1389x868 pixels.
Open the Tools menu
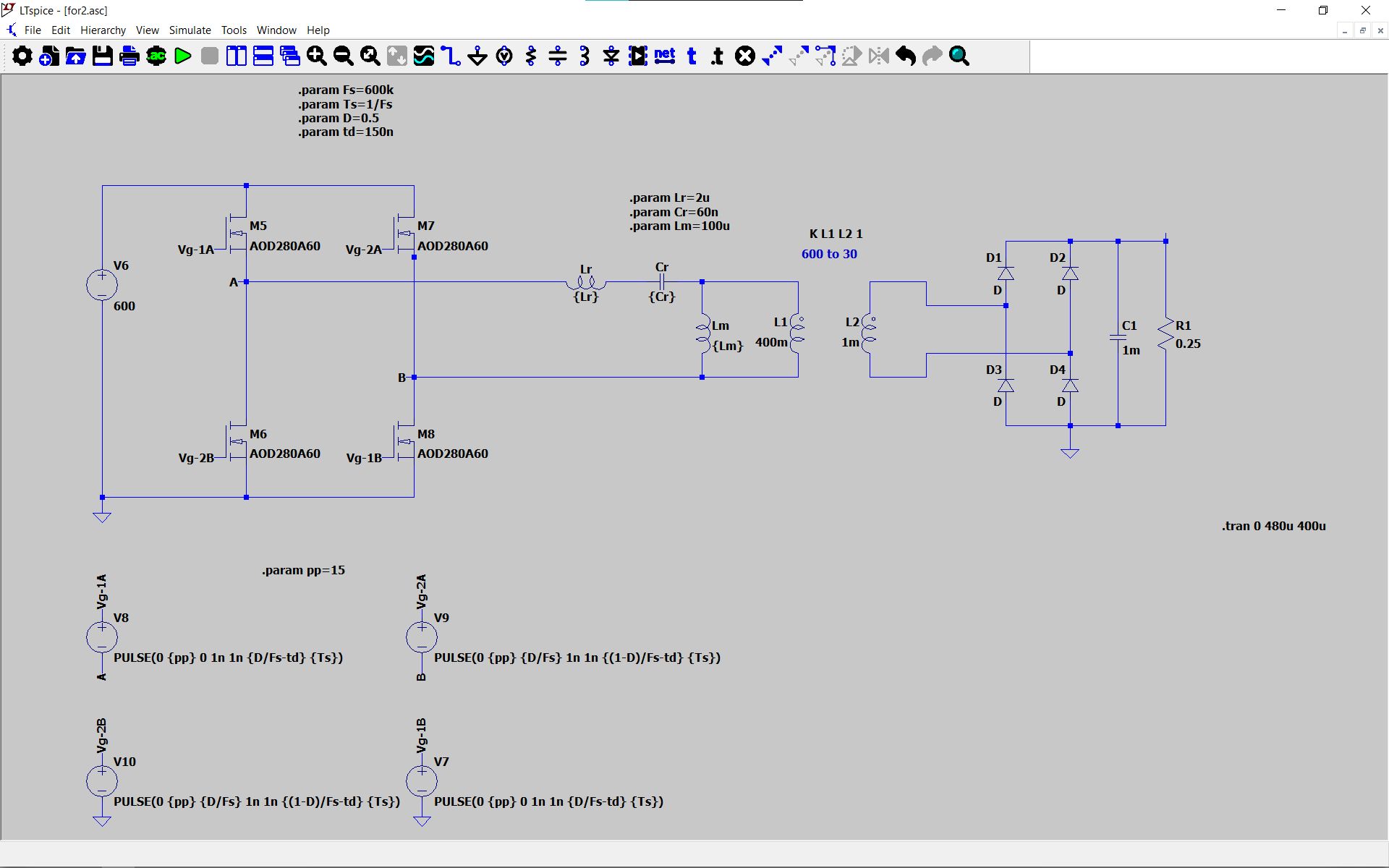pyautogui.click(x=234, y=30)
